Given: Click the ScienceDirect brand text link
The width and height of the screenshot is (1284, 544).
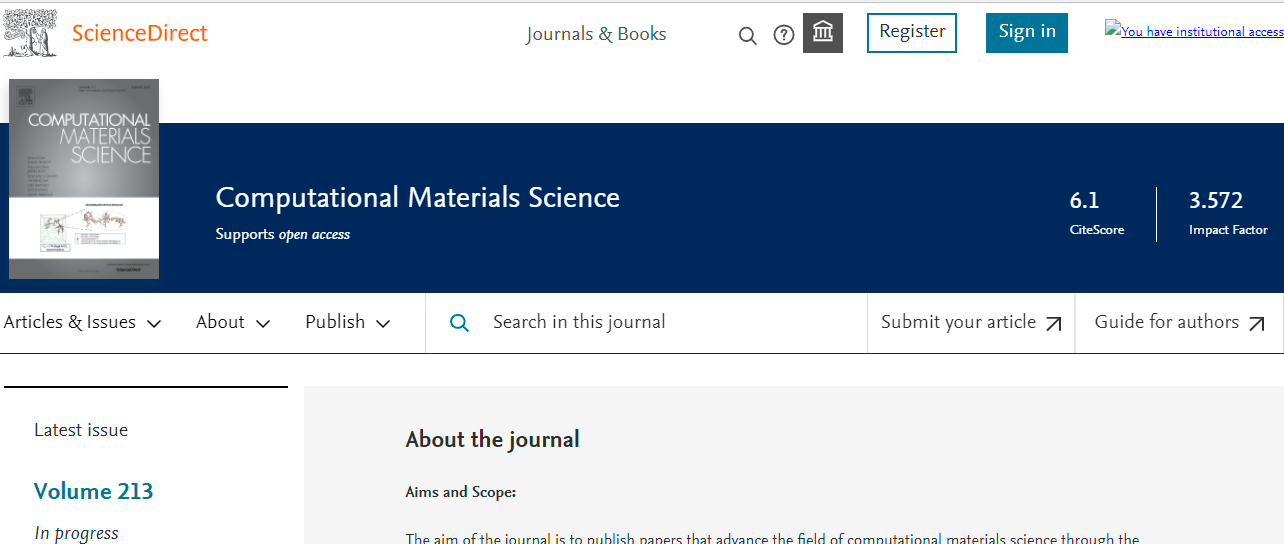Looking at the screenshot, I should (140, 33).
